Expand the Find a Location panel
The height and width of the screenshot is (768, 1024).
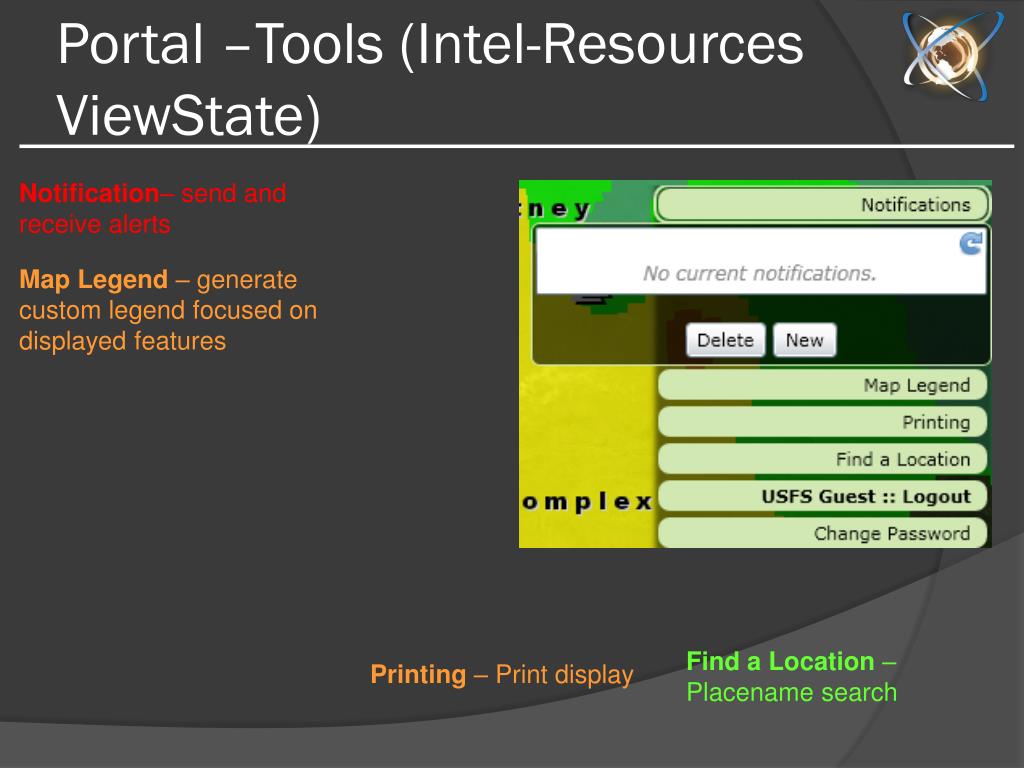(822, 459)
